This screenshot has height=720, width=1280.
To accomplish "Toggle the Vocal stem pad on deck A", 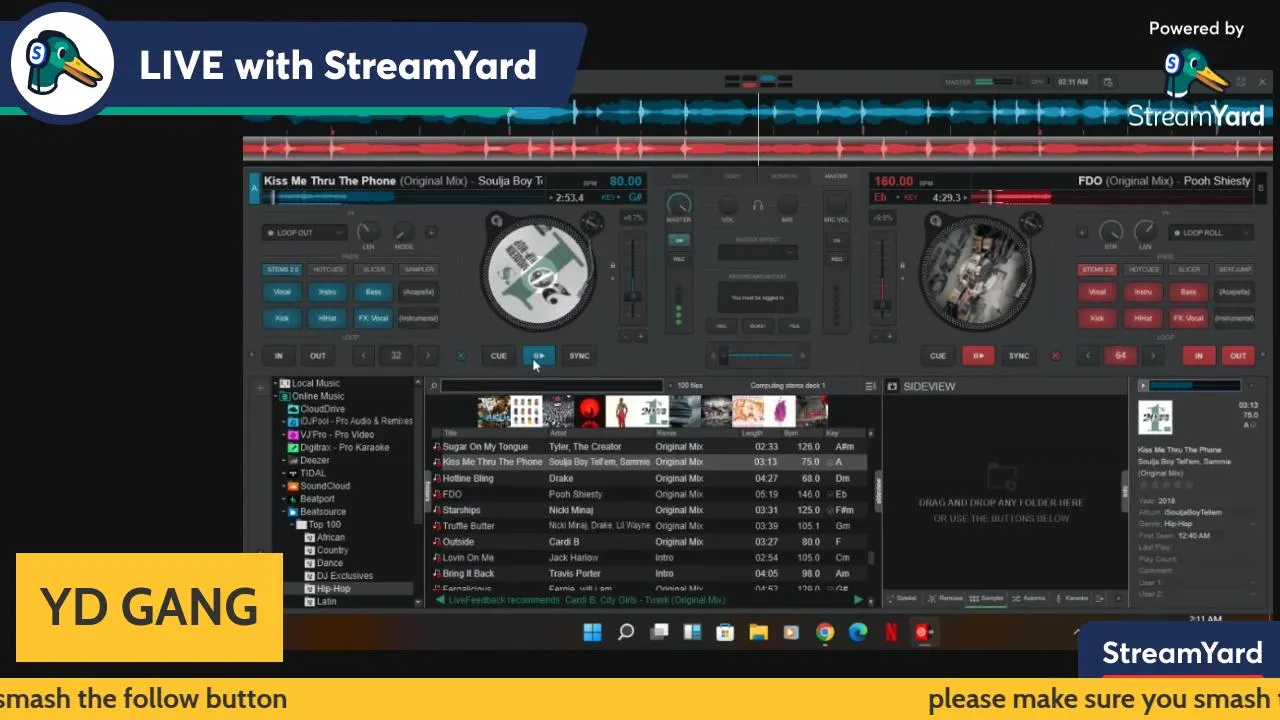I will [x=282, y=292].
